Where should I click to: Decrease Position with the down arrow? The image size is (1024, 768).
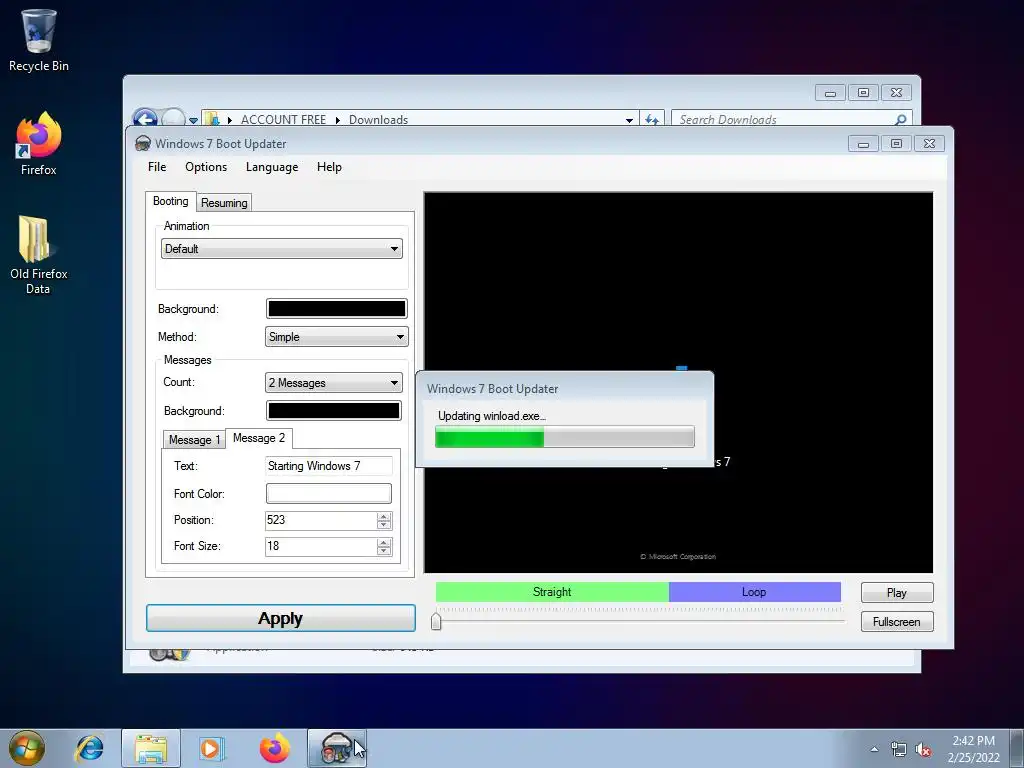pos(384,524)
